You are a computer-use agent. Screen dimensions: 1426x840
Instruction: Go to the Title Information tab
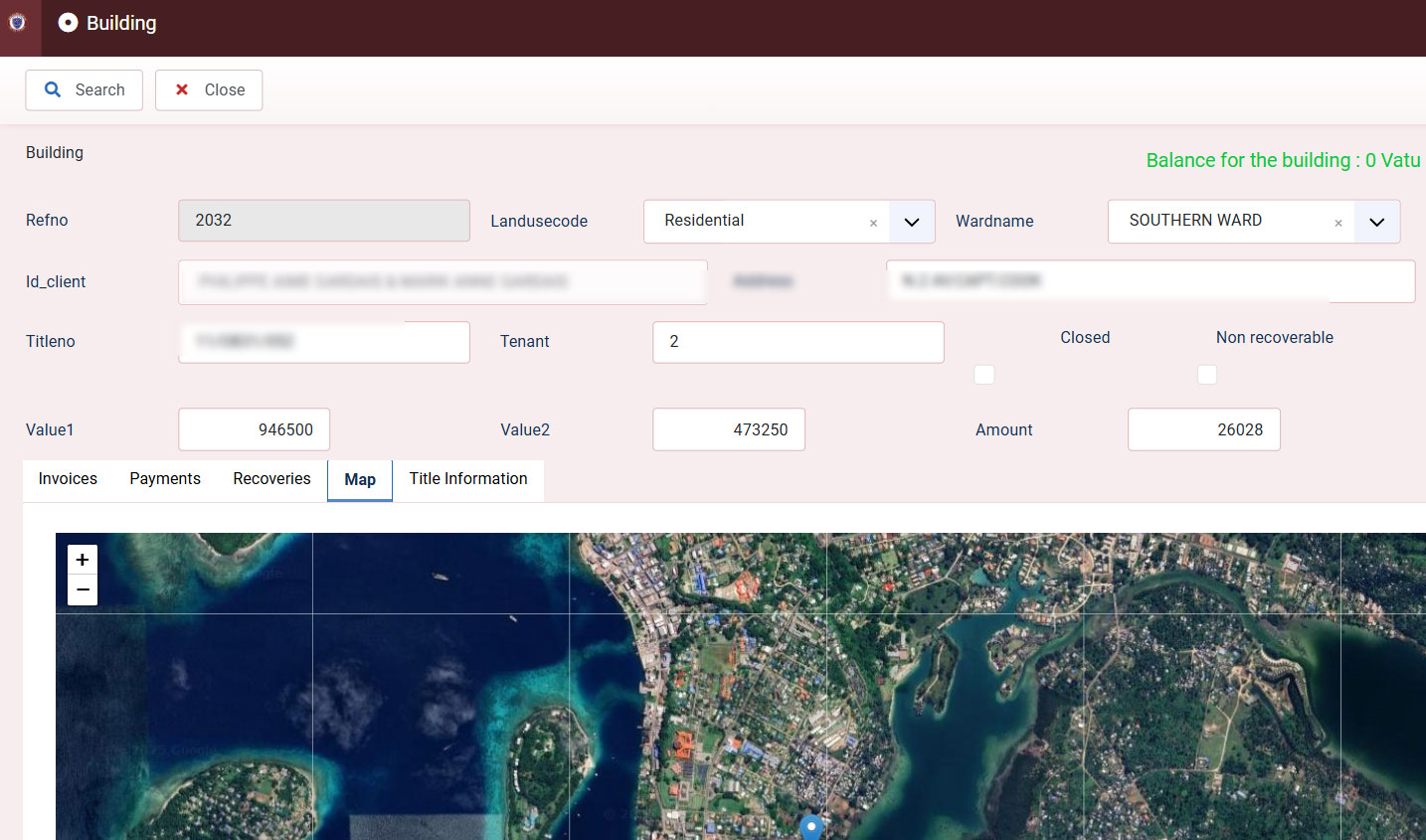(468, 479)
